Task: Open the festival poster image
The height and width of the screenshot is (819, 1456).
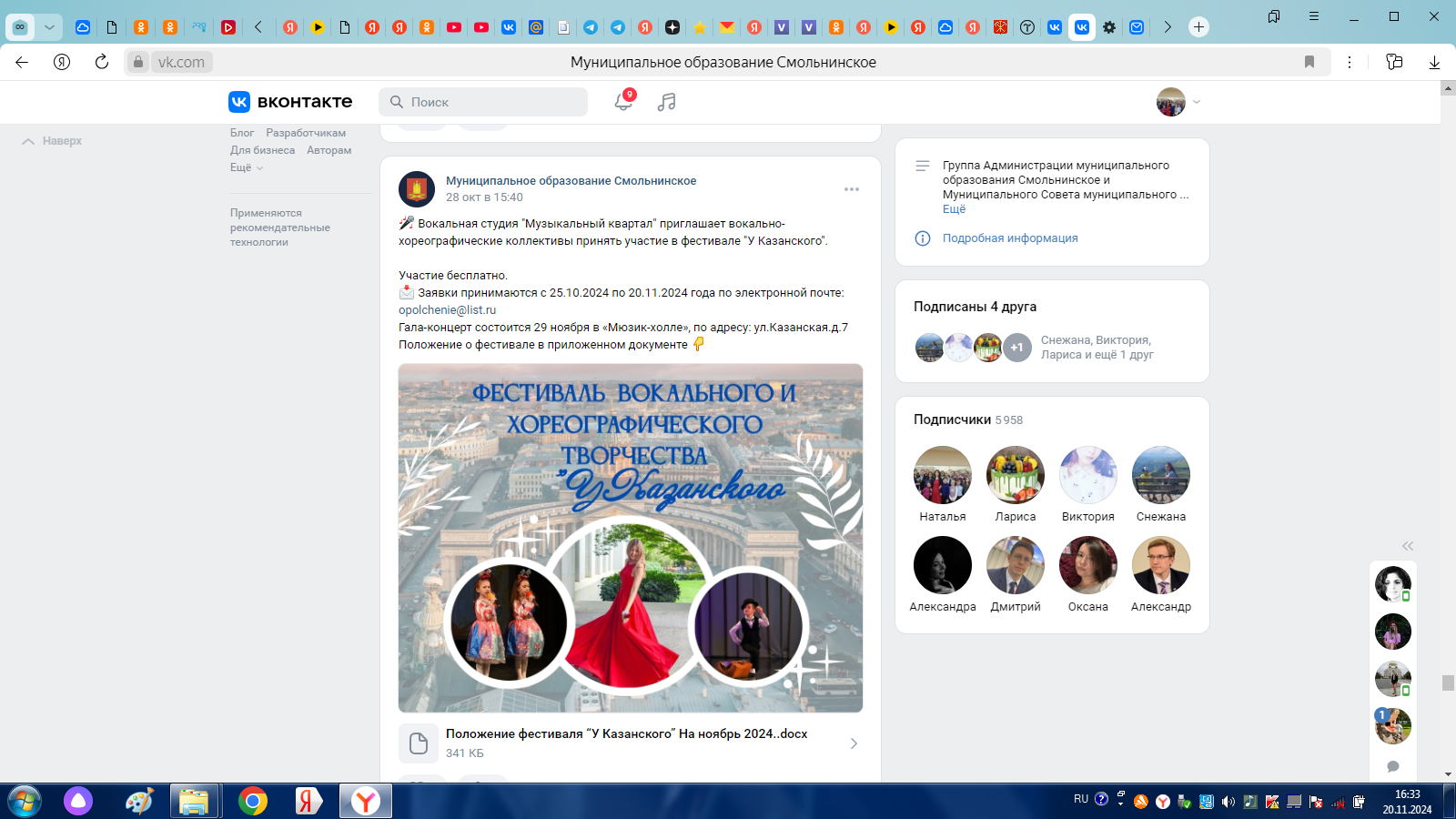Action: pyautogui.click(x=631, y=538)
